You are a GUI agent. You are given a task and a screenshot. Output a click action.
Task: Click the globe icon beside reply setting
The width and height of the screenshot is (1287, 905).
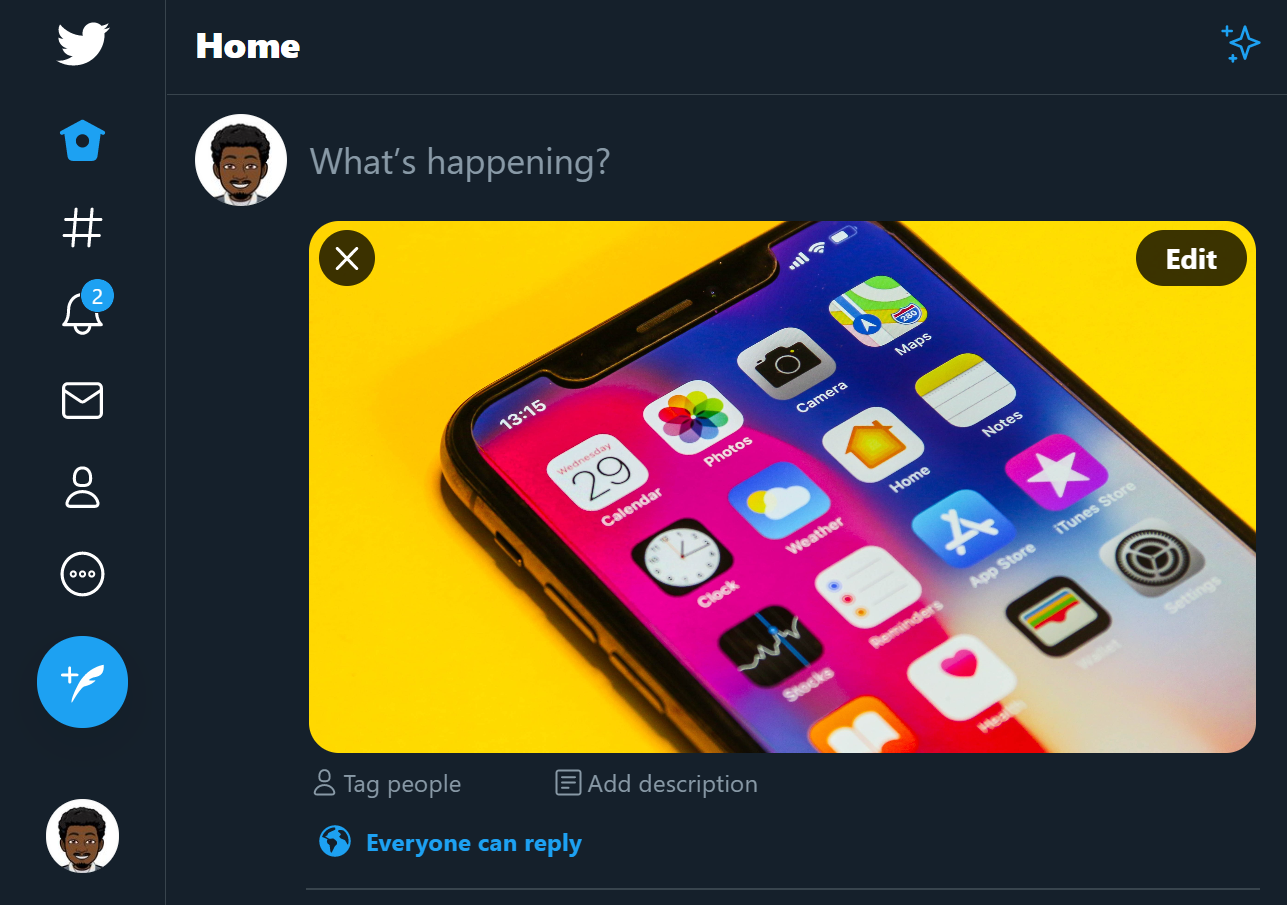click(x=335, y=842)
